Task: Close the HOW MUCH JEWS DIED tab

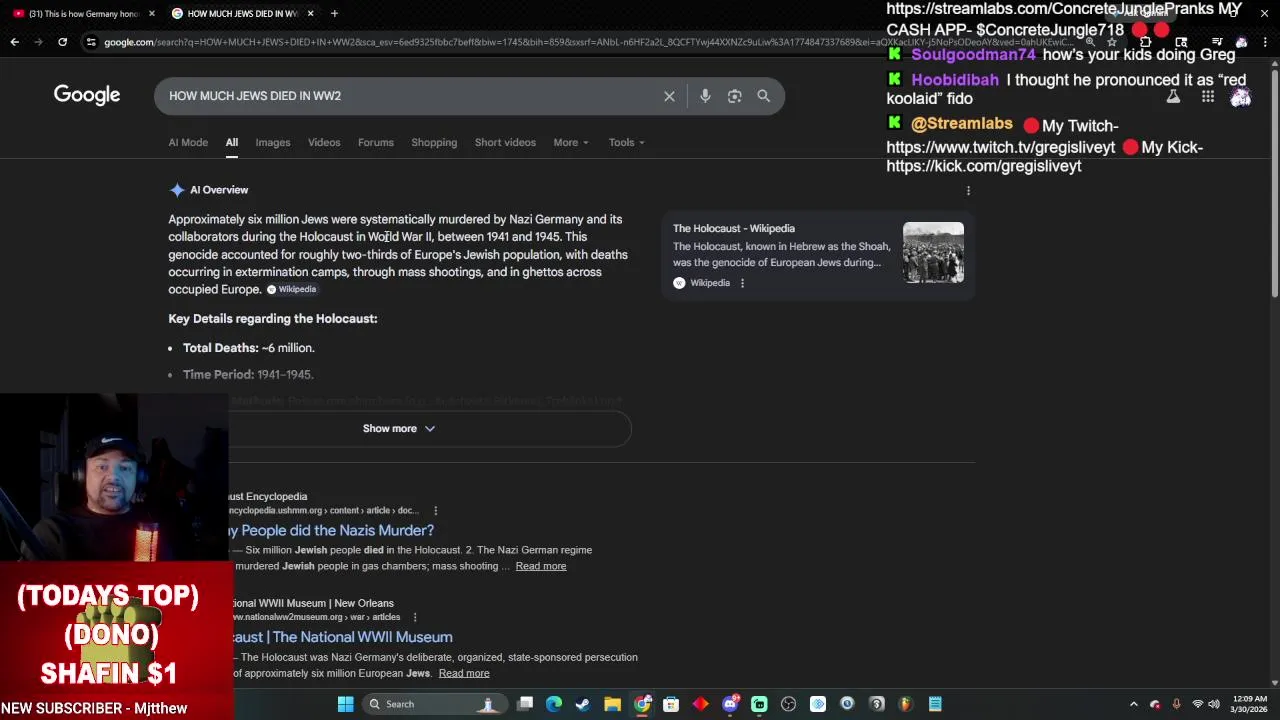Action: (310, 13)
